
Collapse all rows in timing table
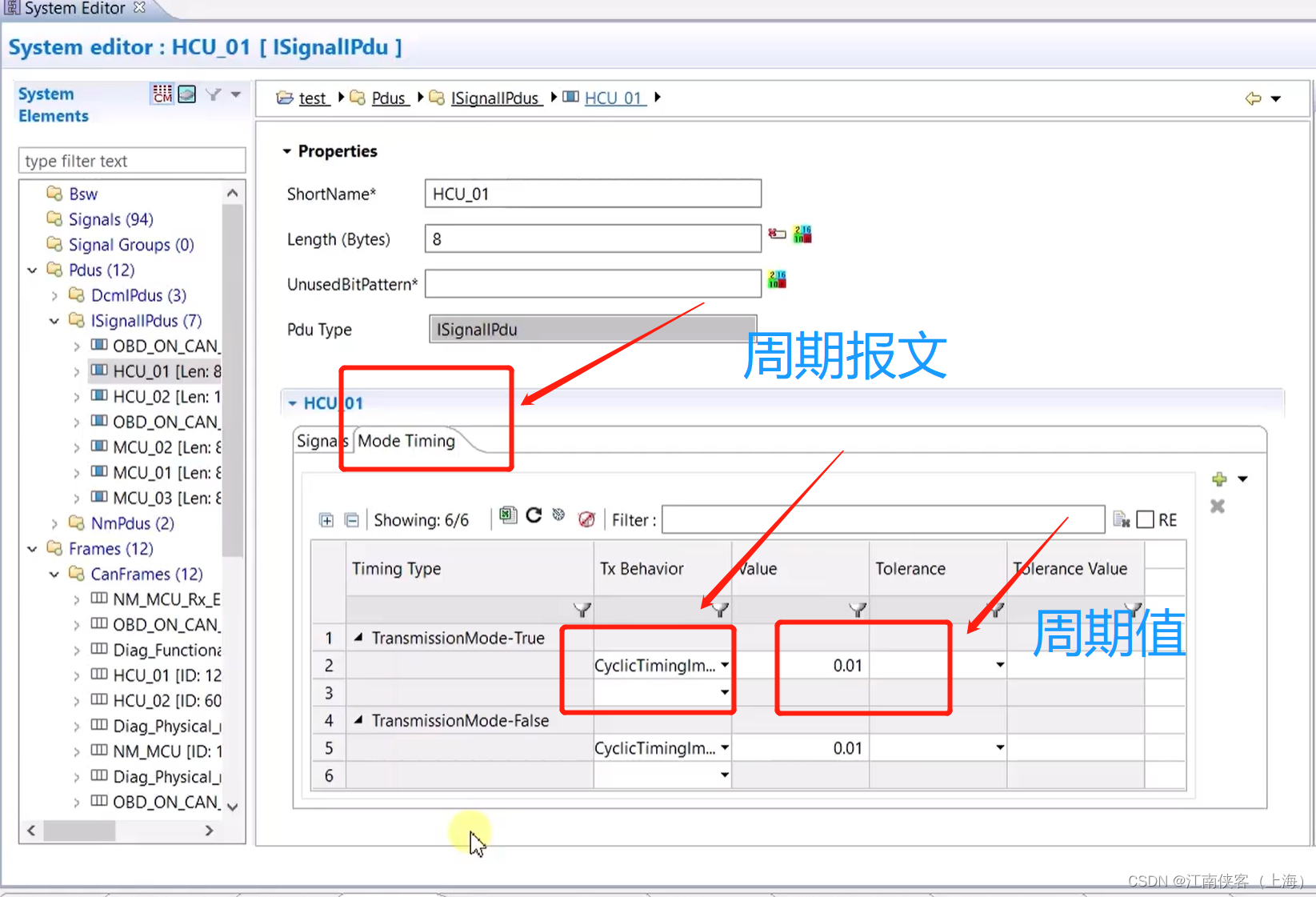coord(352,520)
